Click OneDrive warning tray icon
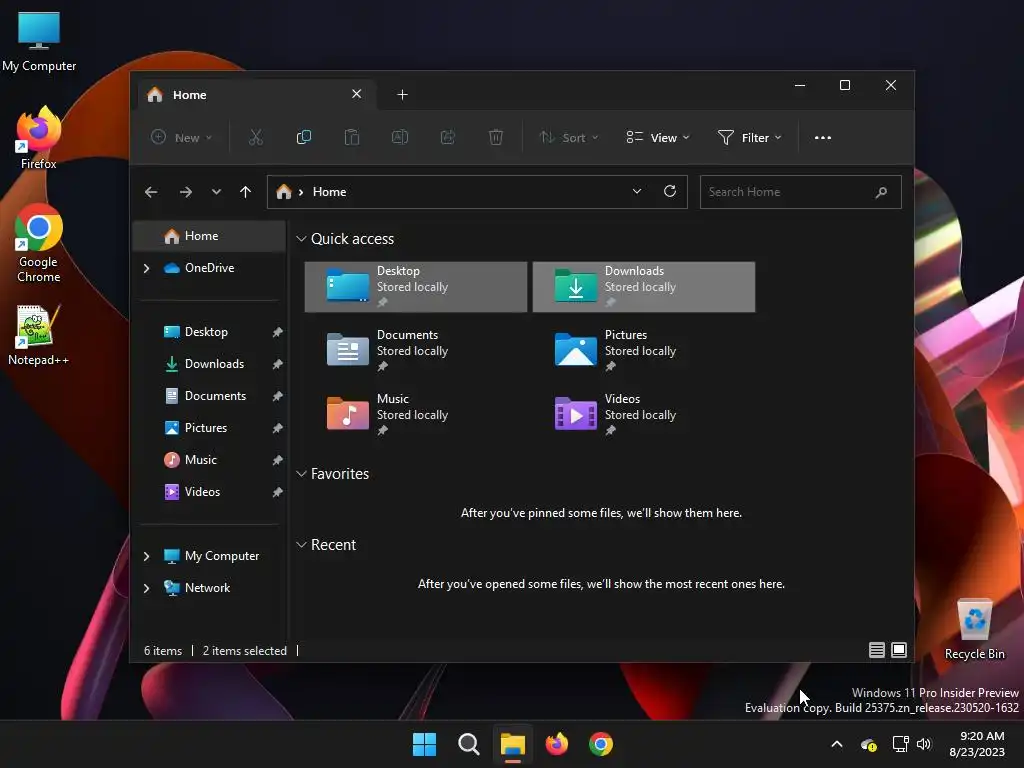 click(869, 744)
